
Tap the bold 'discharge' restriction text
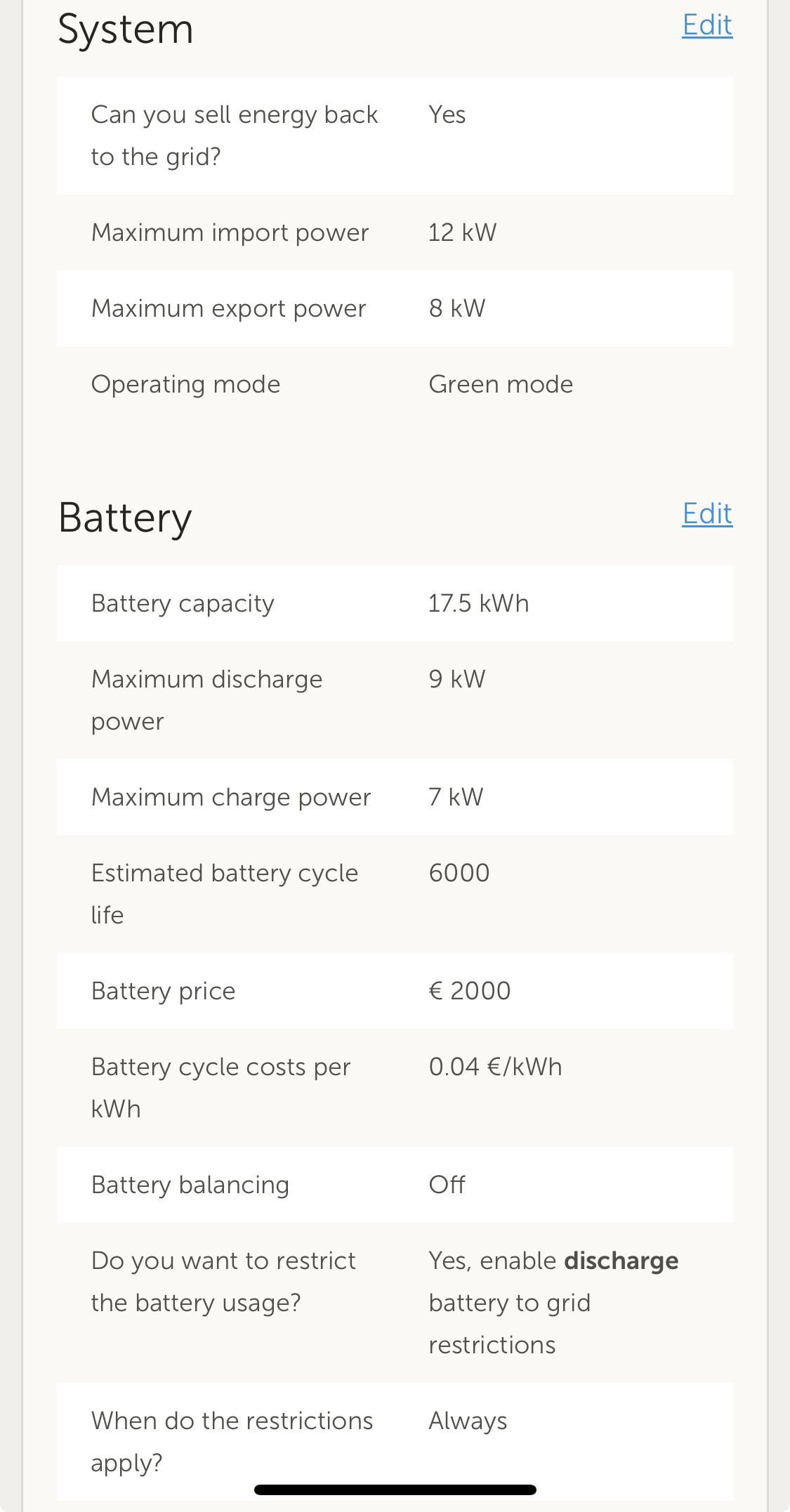click(621, 1261)
